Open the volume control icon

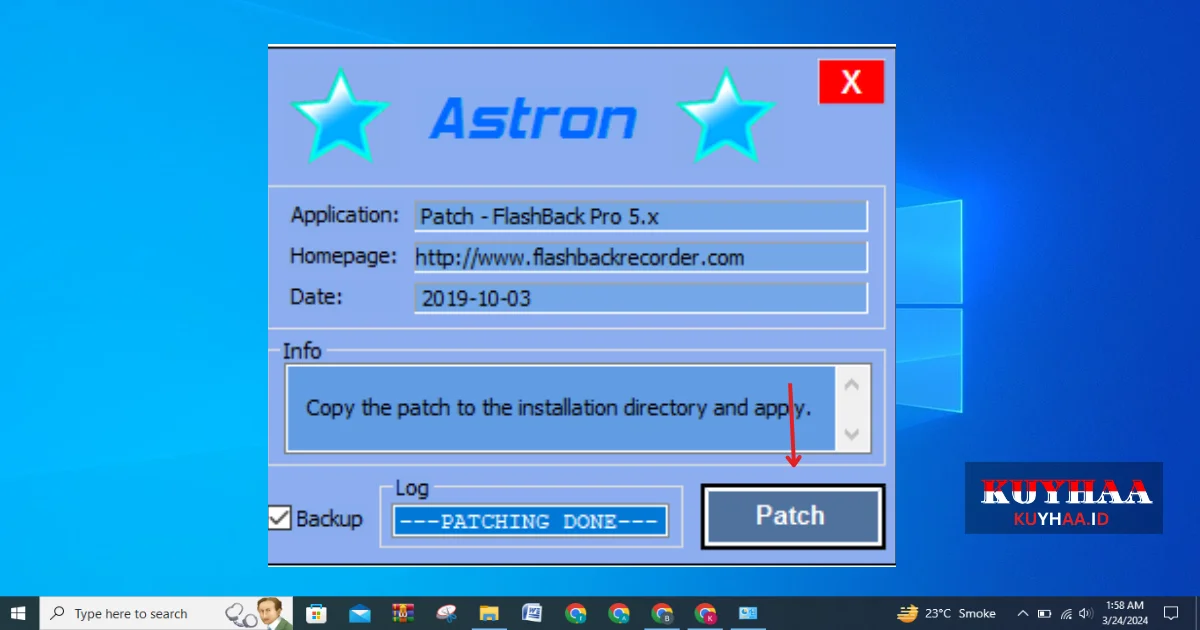tap(1086, 613)
